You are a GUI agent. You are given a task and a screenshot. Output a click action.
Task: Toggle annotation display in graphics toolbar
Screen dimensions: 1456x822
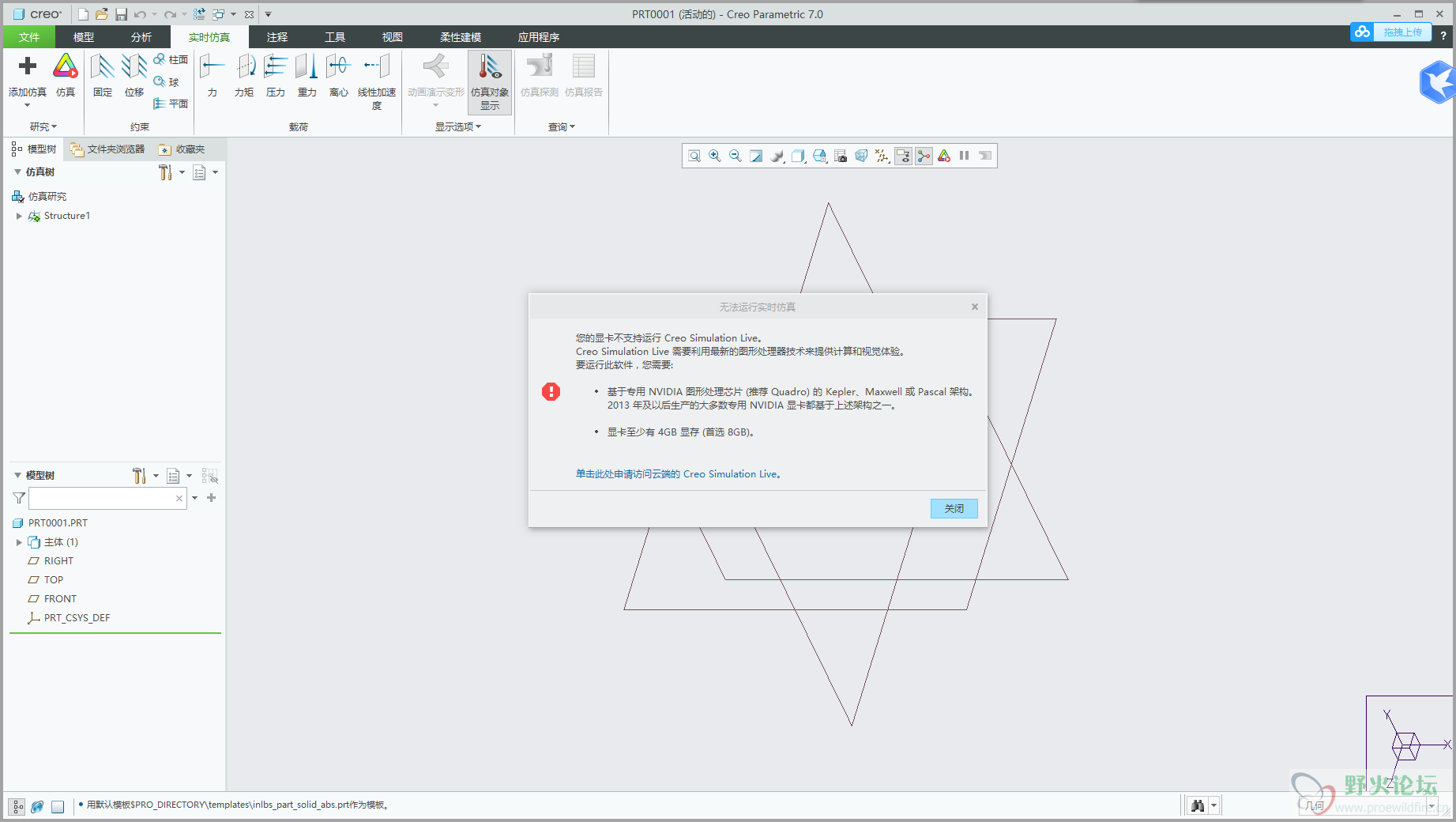tap(903, 156)
